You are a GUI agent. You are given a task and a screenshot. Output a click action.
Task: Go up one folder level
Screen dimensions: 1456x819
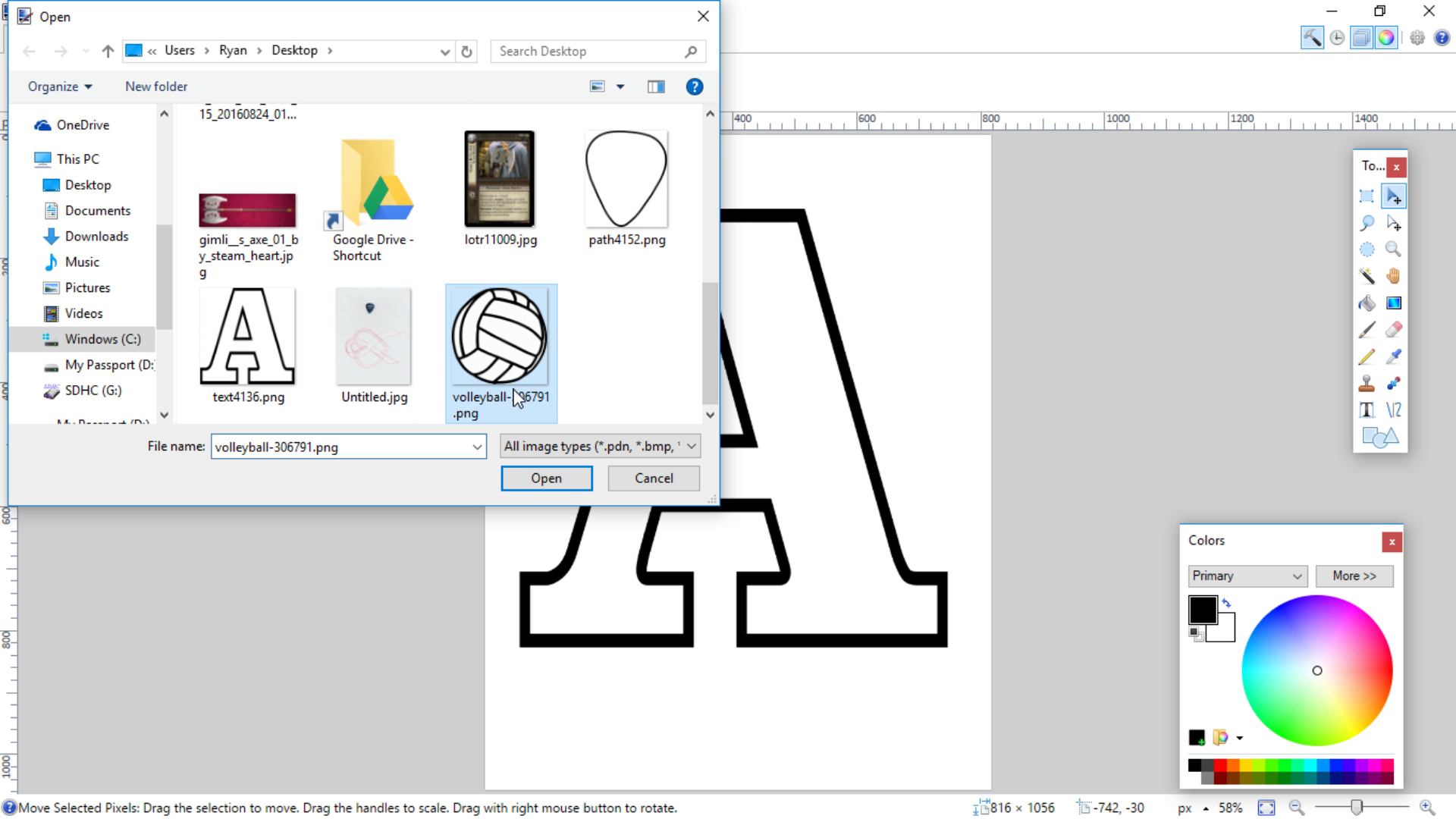coord(108,51)
